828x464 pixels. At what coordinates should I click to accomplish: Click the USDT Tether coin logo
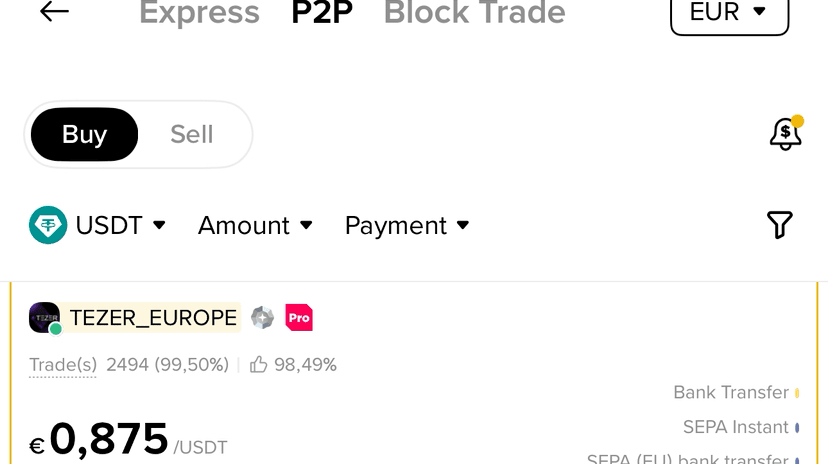[x=48, y=225]
